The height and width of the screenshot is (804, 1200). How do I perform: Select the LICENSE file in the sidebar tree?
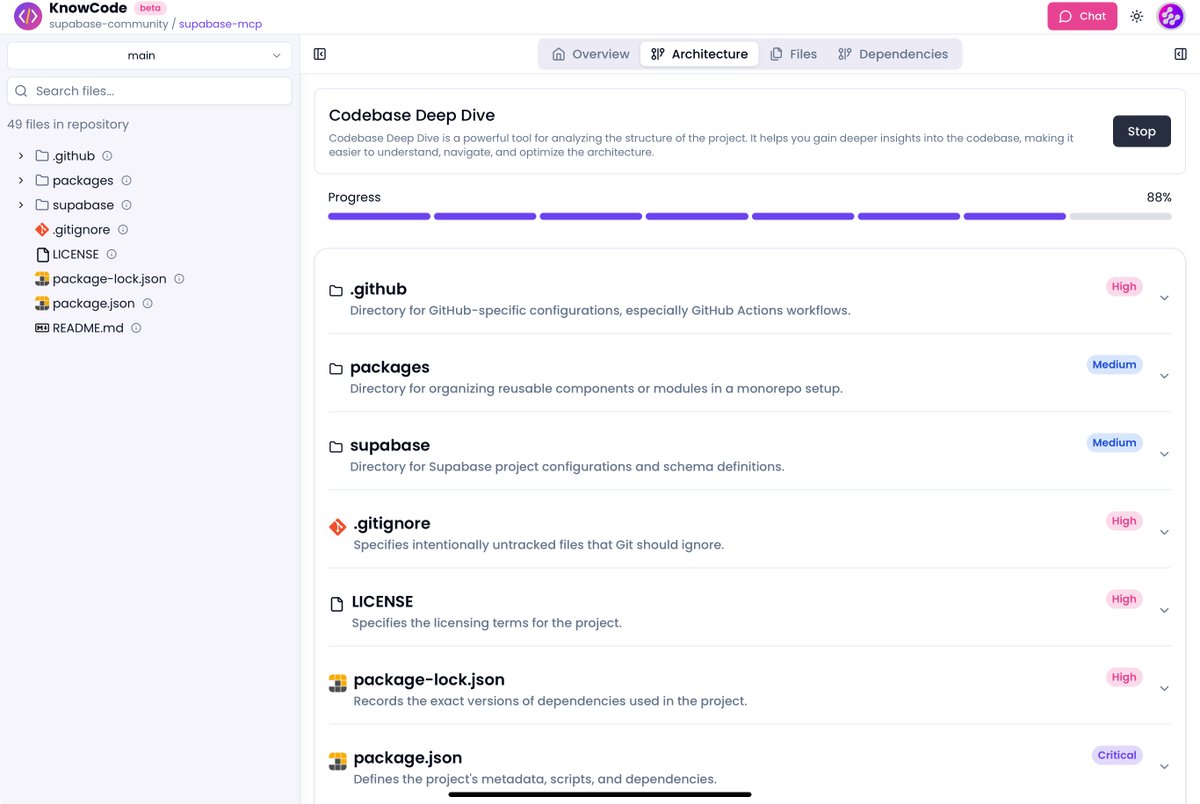pyautogui.click(x=75, y=254)
